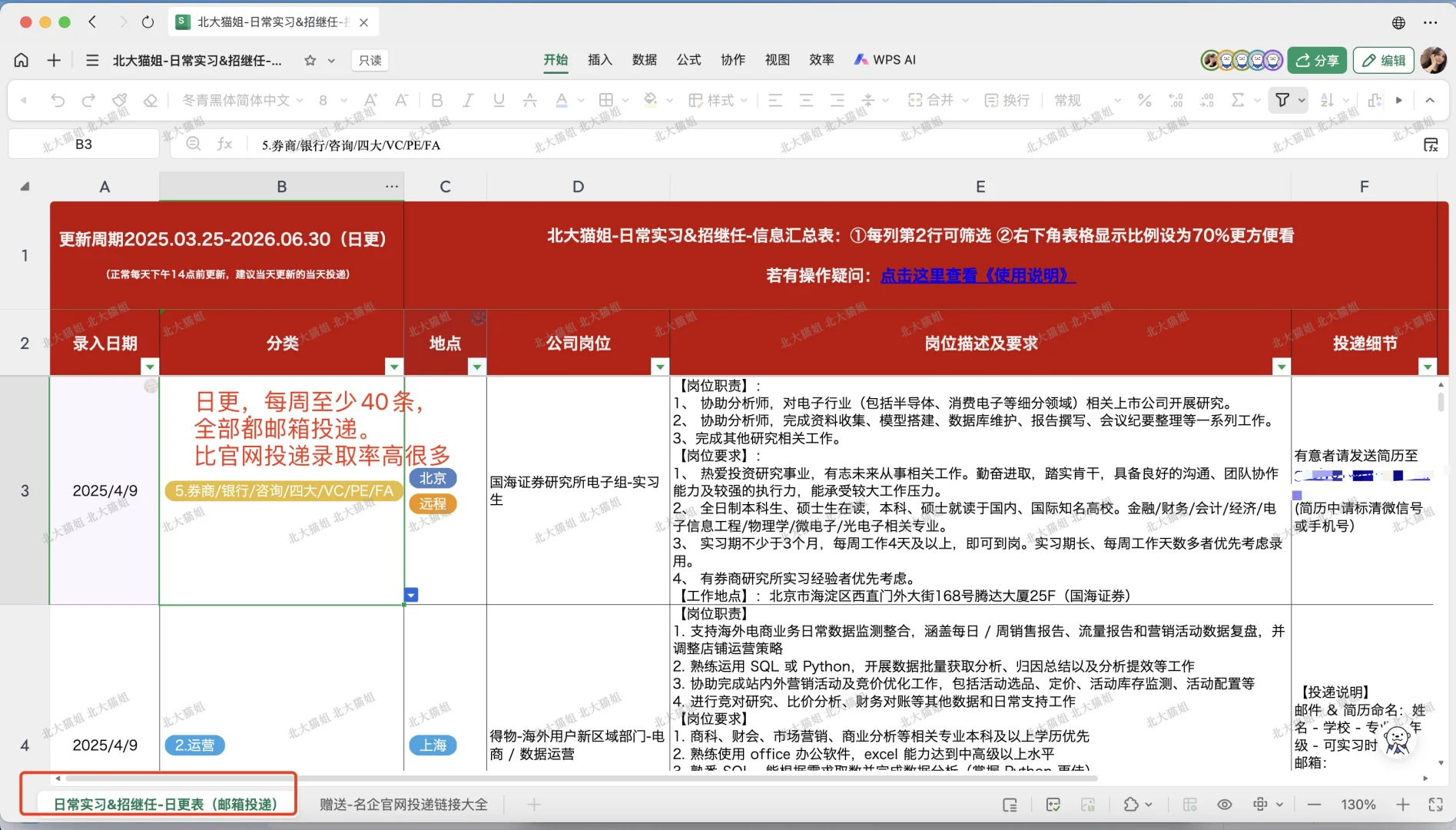This screenshot has width=1456, height=830.
Task: Toggle focus reading mode crosshair icon
Action: (x=1260, y=805)
